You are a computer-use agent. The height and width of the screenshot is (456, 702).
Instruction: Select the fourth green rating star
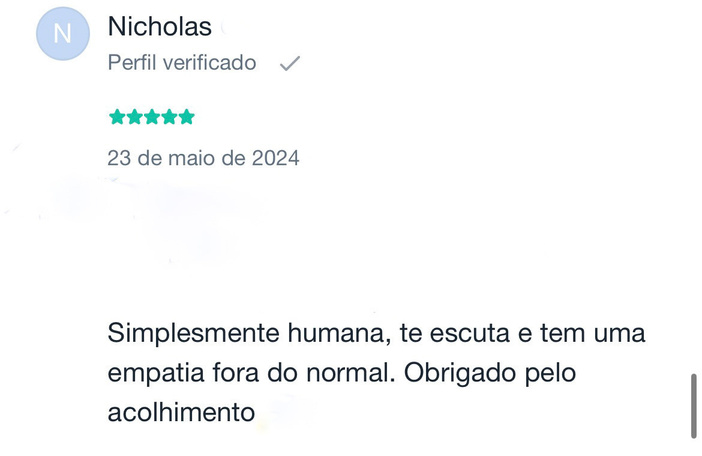click(169, 117)
